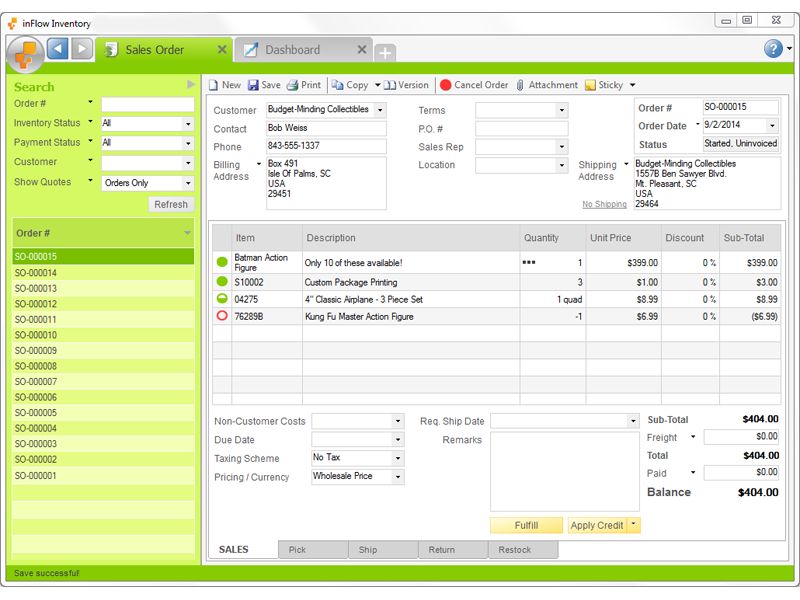This screenshot has width=800, height=600.
Task: Click the No Shipping link
Action: pyautogui.click(x=604, y=204)
